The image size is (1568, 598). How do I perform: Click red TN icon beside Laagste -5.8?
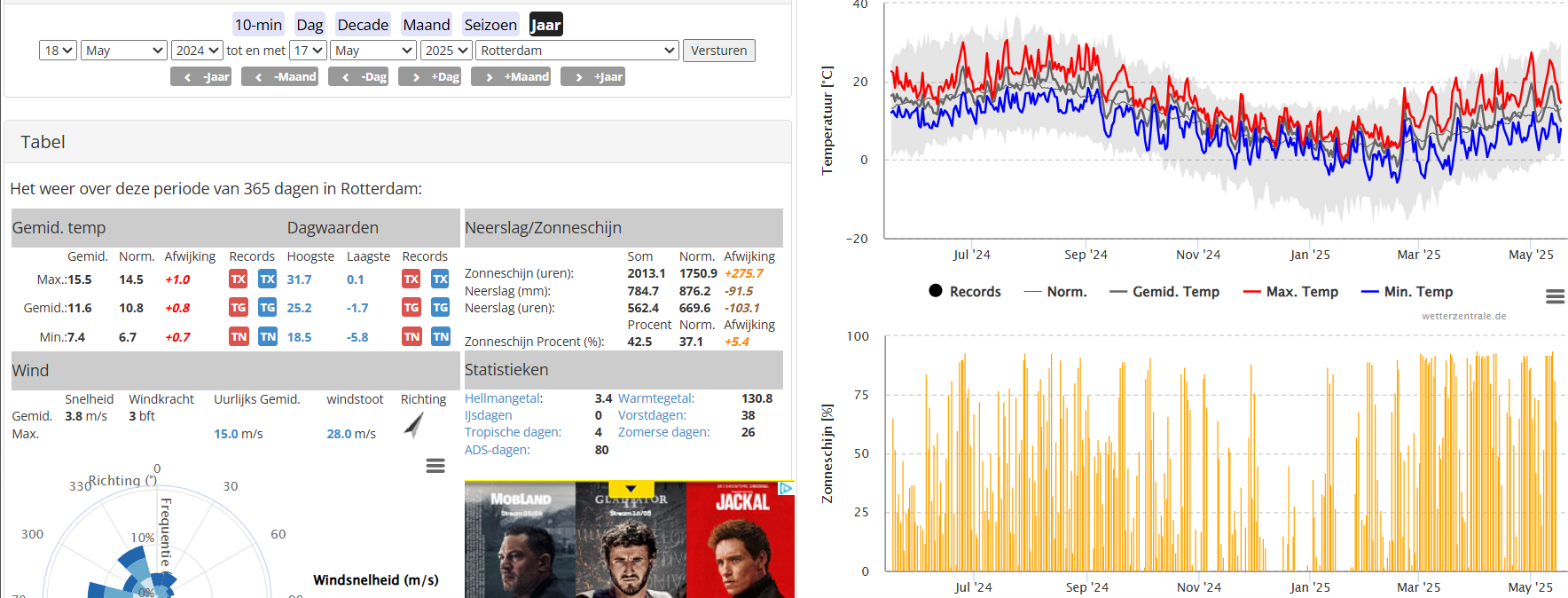pos(412,337)
